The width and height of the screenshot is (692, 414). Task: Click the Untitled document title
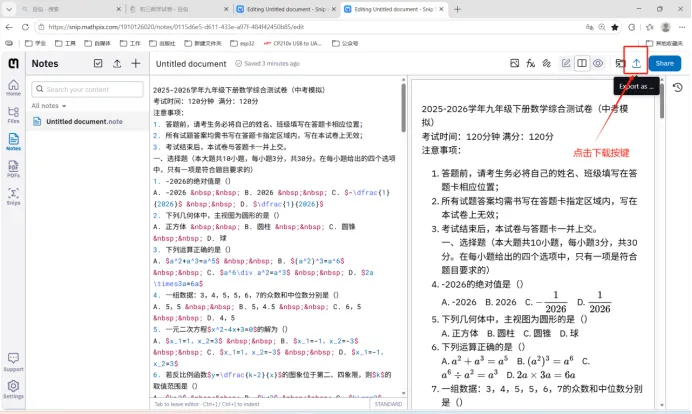(191, 64)
